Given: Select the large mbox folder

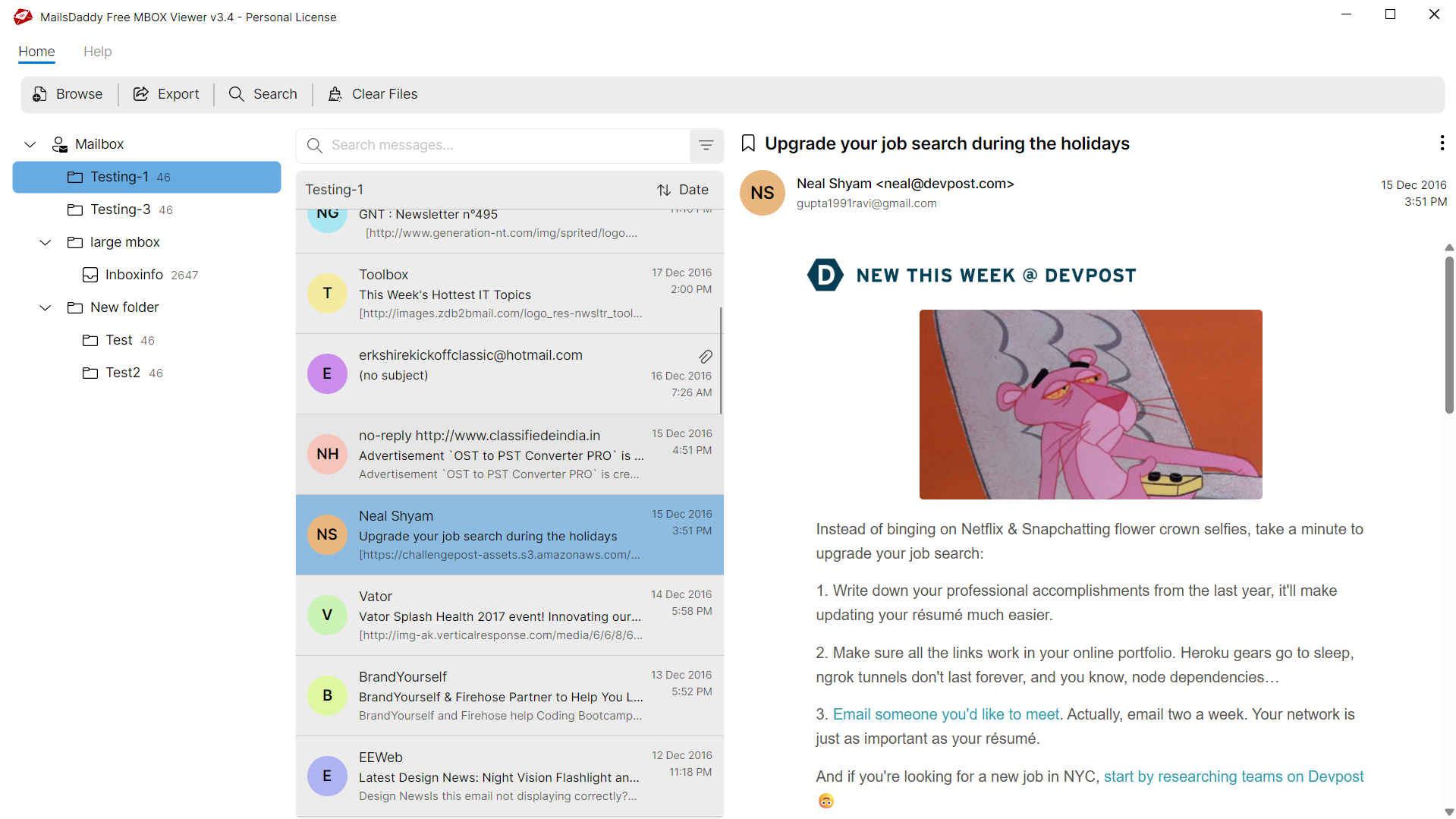Looking at the screenshot, I should pyautogui.click(x=125, y=242).
